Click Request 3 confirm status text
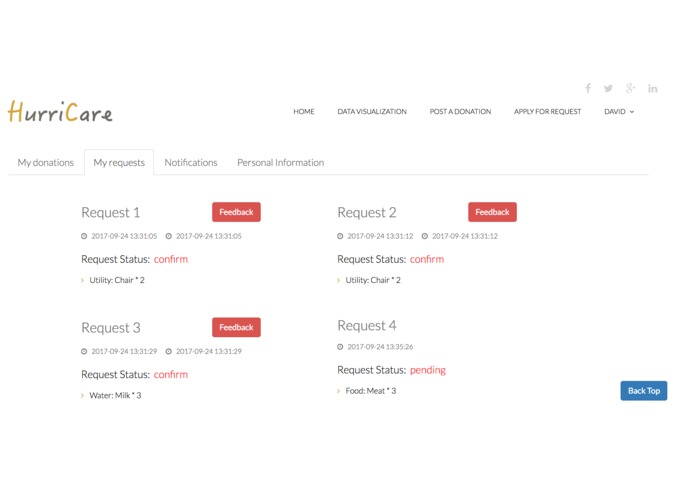Screen dimensions: 695x494 point(171,374)
